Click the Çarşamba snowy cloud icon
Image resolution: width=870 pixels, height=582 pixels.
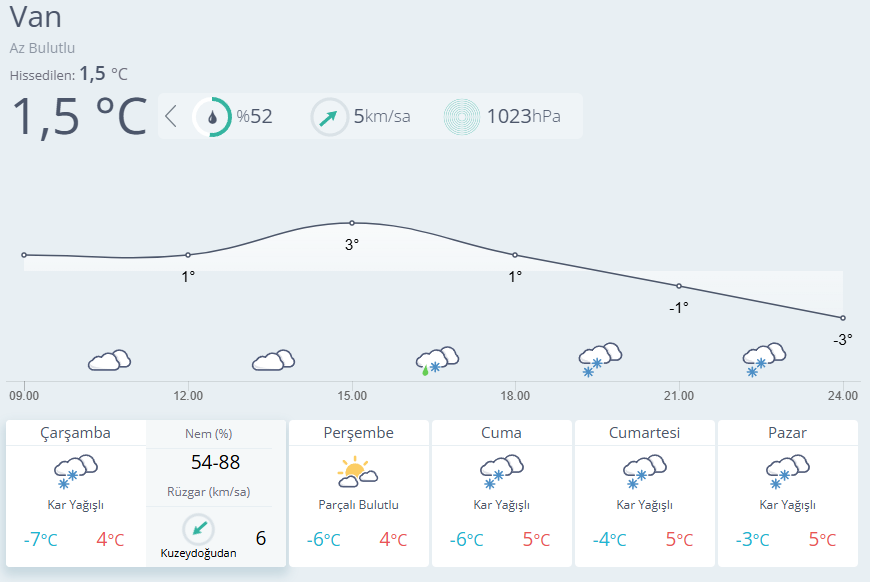[76, 469]
